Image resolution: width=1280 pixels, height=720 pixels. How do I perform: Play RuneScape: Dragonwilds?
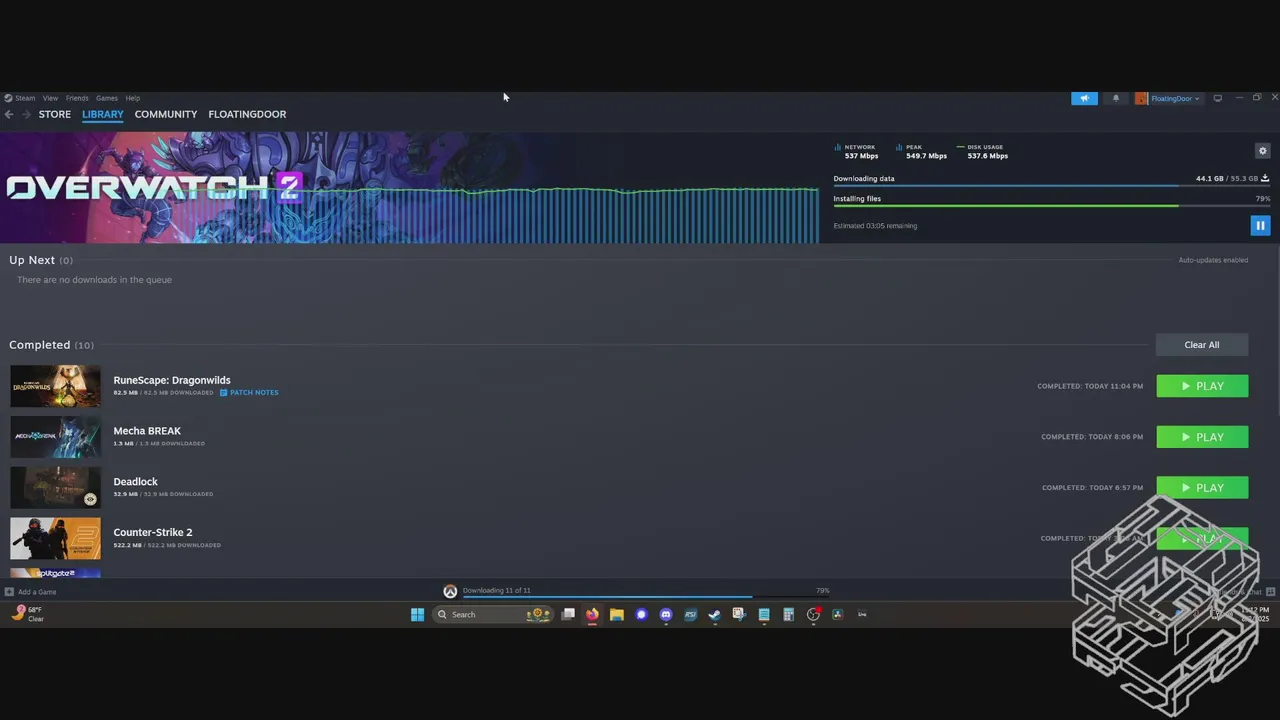click(x=1202, y=386)
